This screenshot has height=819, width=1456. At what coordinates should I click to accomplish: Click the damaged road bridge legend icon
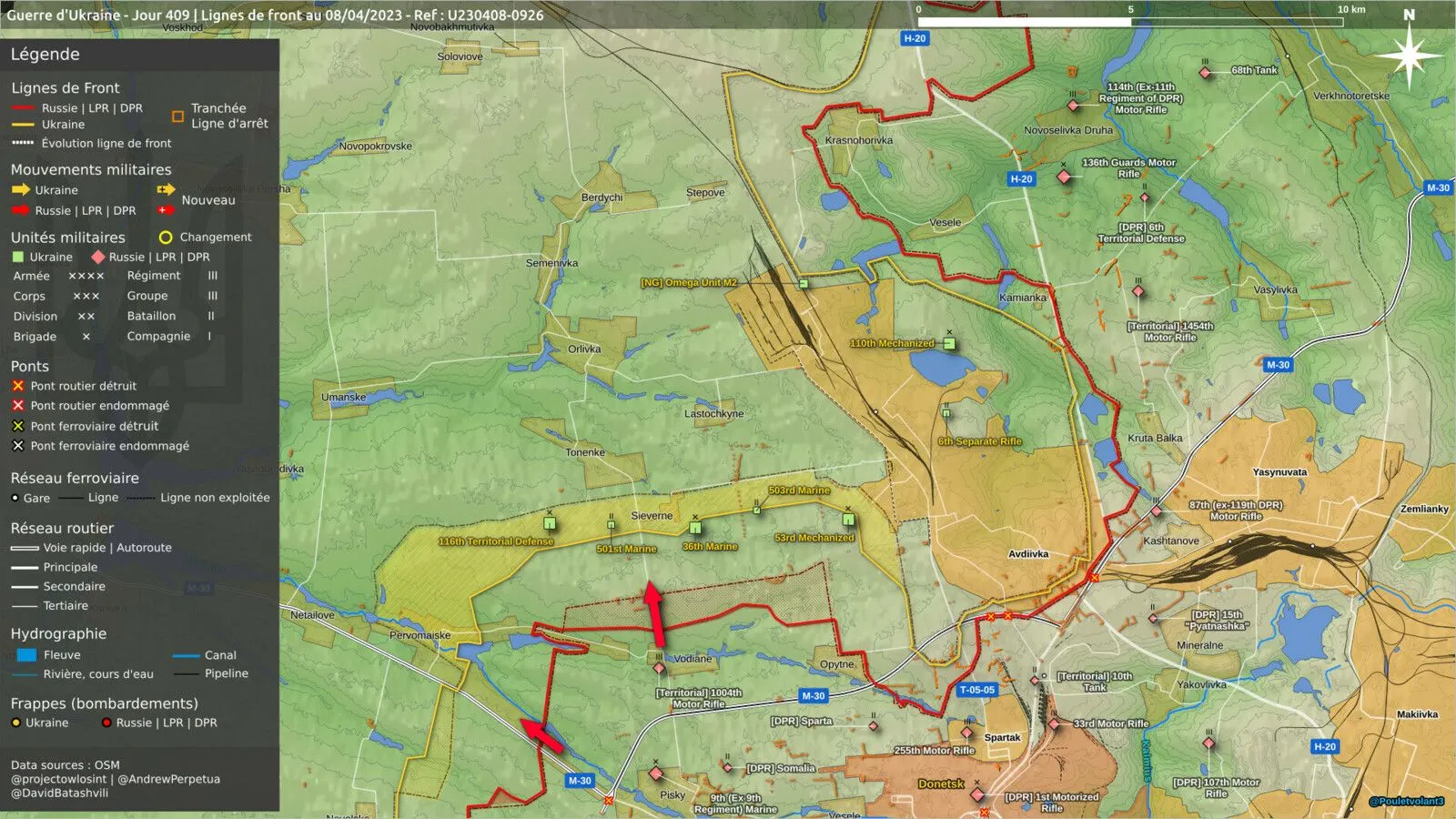(17, 406)
